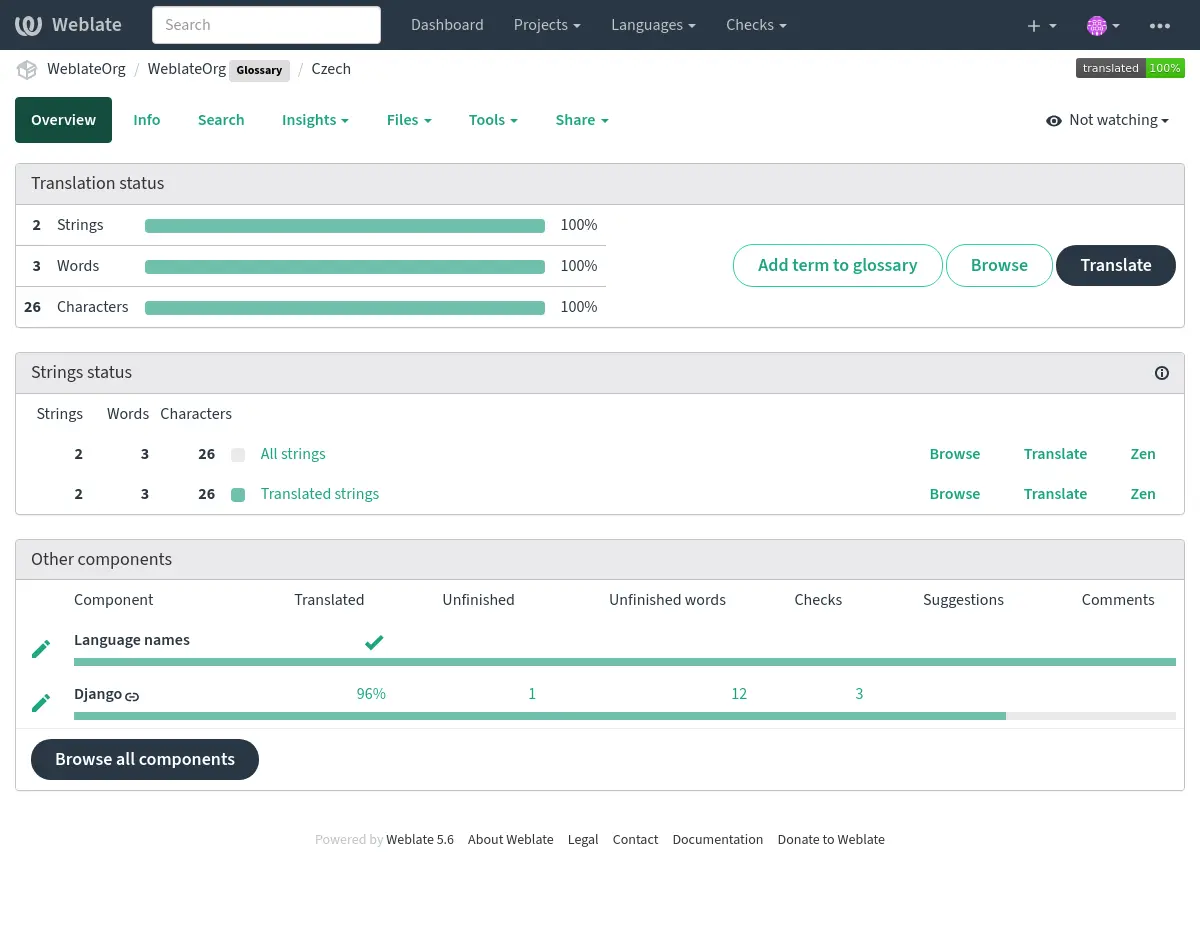Image resolution: width=1200 pixels, height=951 pixels.
Task: Click the green Translated strings color swatch
Action: coord(238,495)
